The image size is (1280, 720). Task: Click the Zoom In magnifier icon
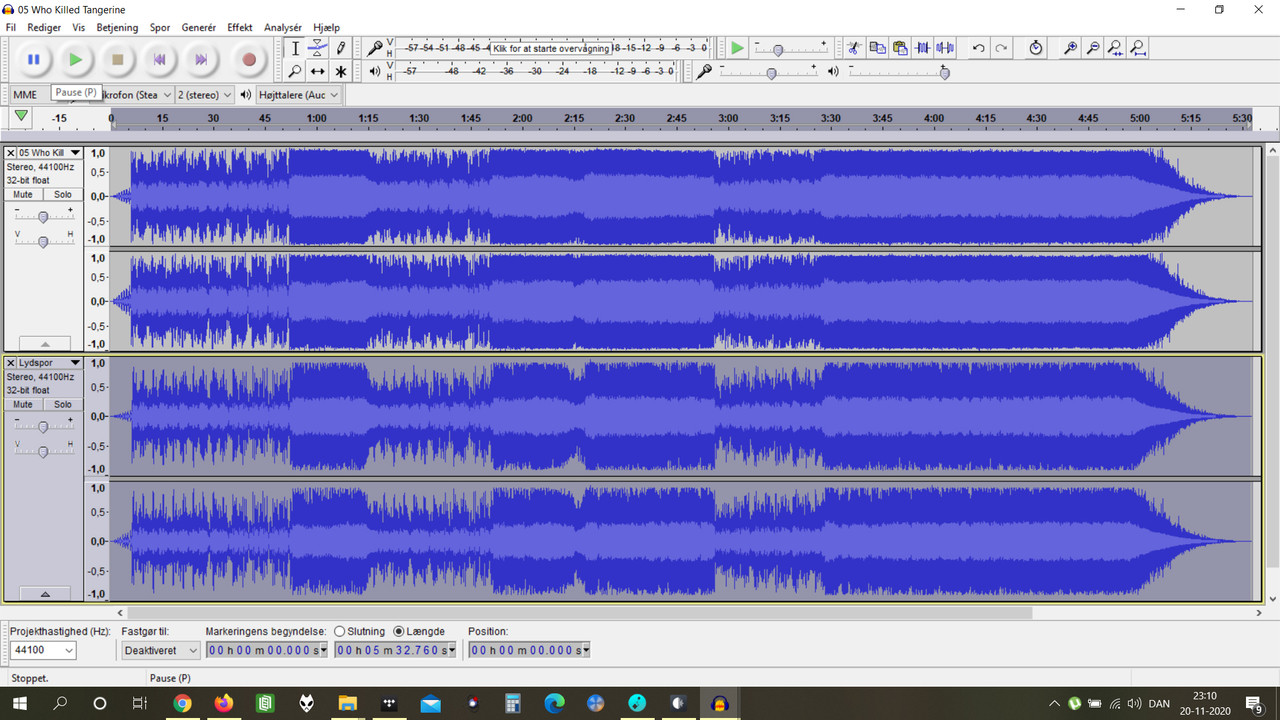[x=1070, y=48]
